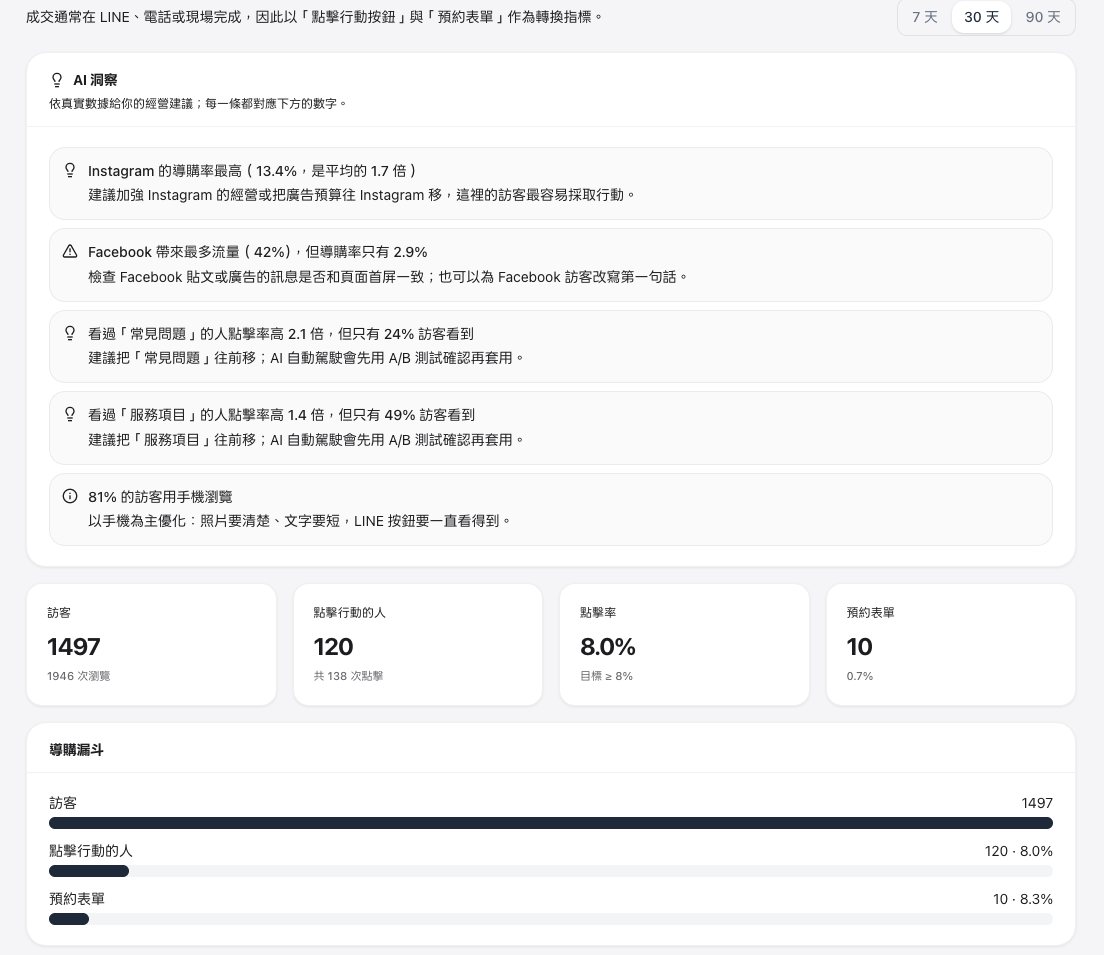Click 以手機為主優化 suggestion text
This screenshot has width=1104, height=955.
[x=299, y=520]
